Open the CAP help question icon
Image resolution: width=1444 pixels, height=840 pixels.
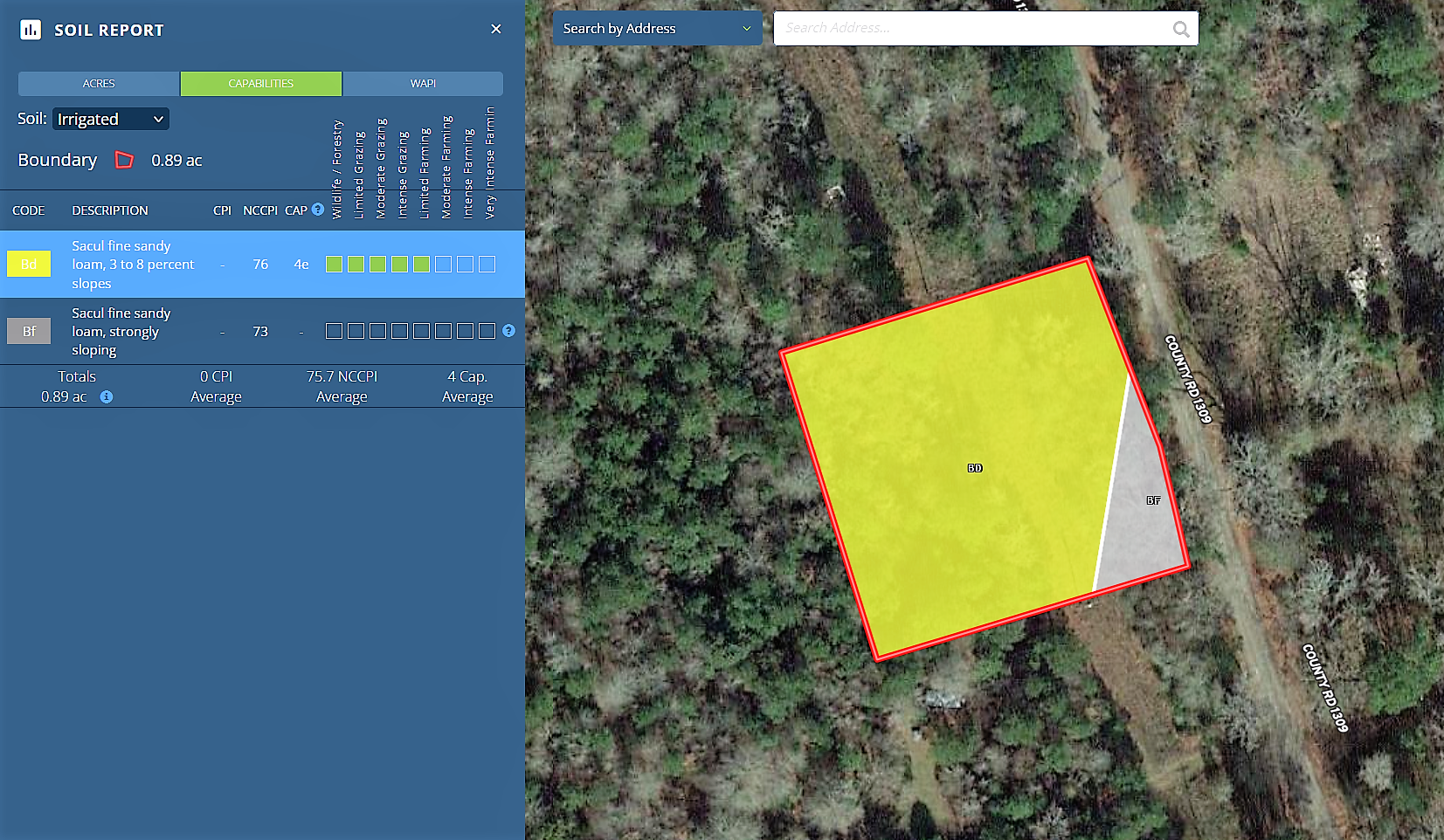click(x=318, y=210)
